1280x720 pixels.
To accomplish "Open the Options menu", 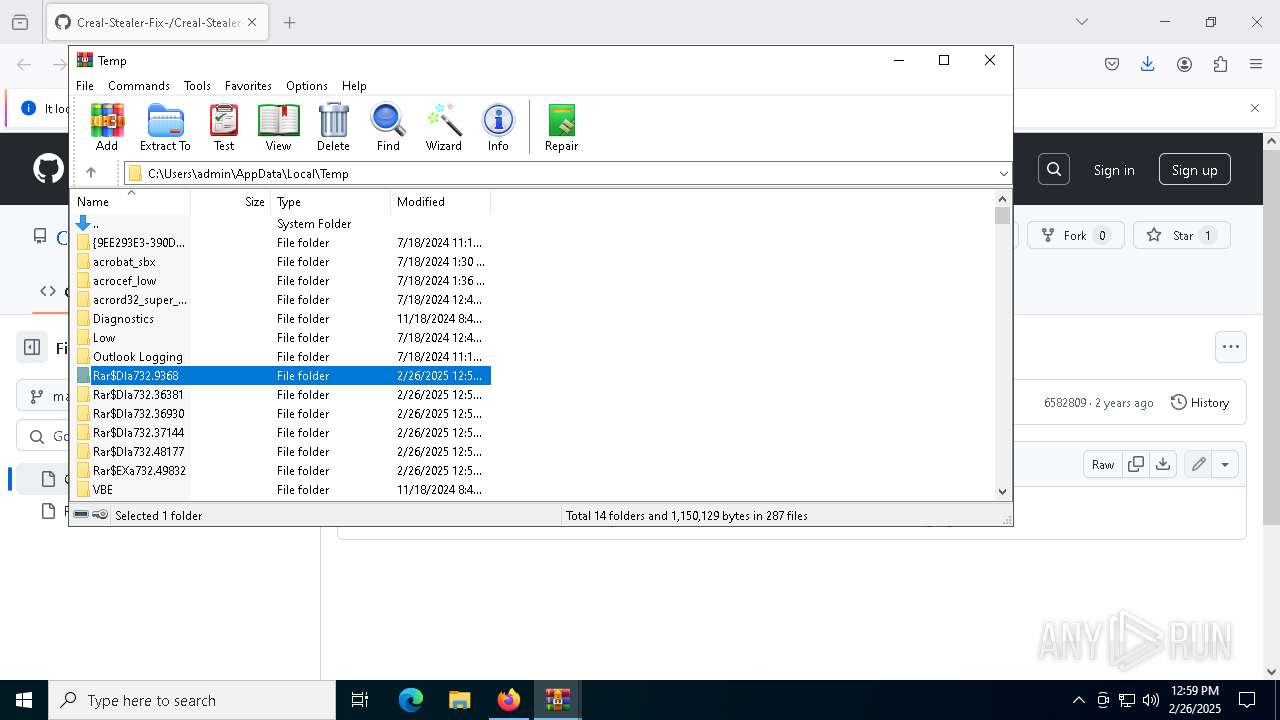I will pos(307,86).
